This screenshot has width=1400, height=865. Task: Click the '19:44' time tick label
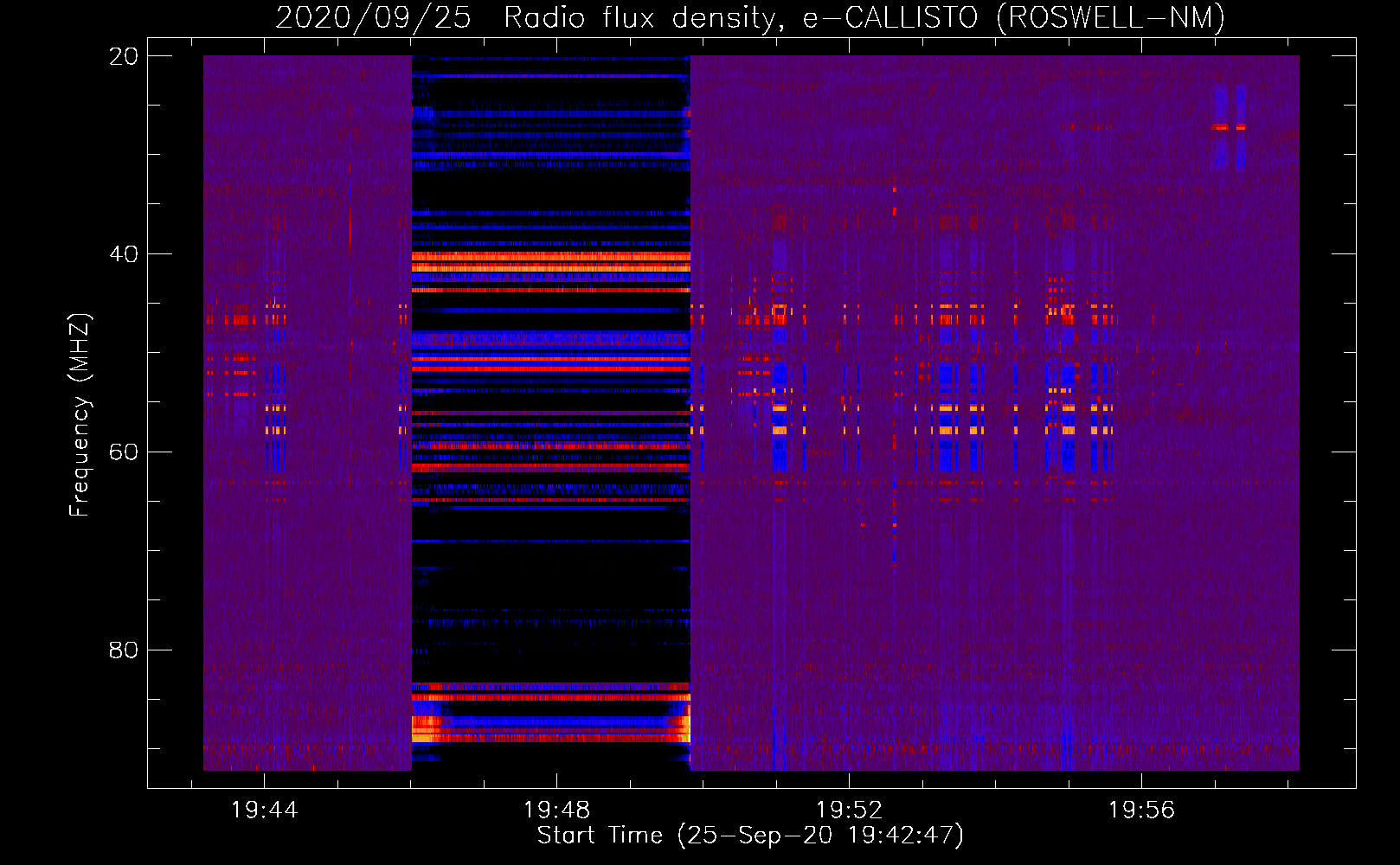(264, 810)
